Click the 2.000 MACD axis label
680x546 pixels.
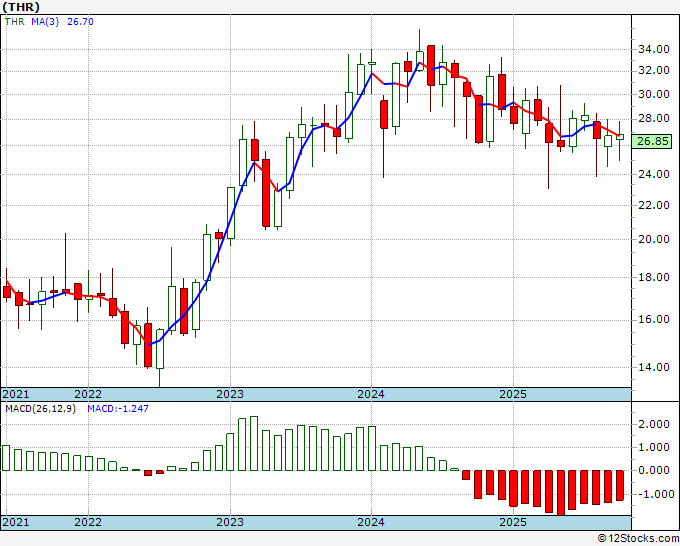pos(654,425)
